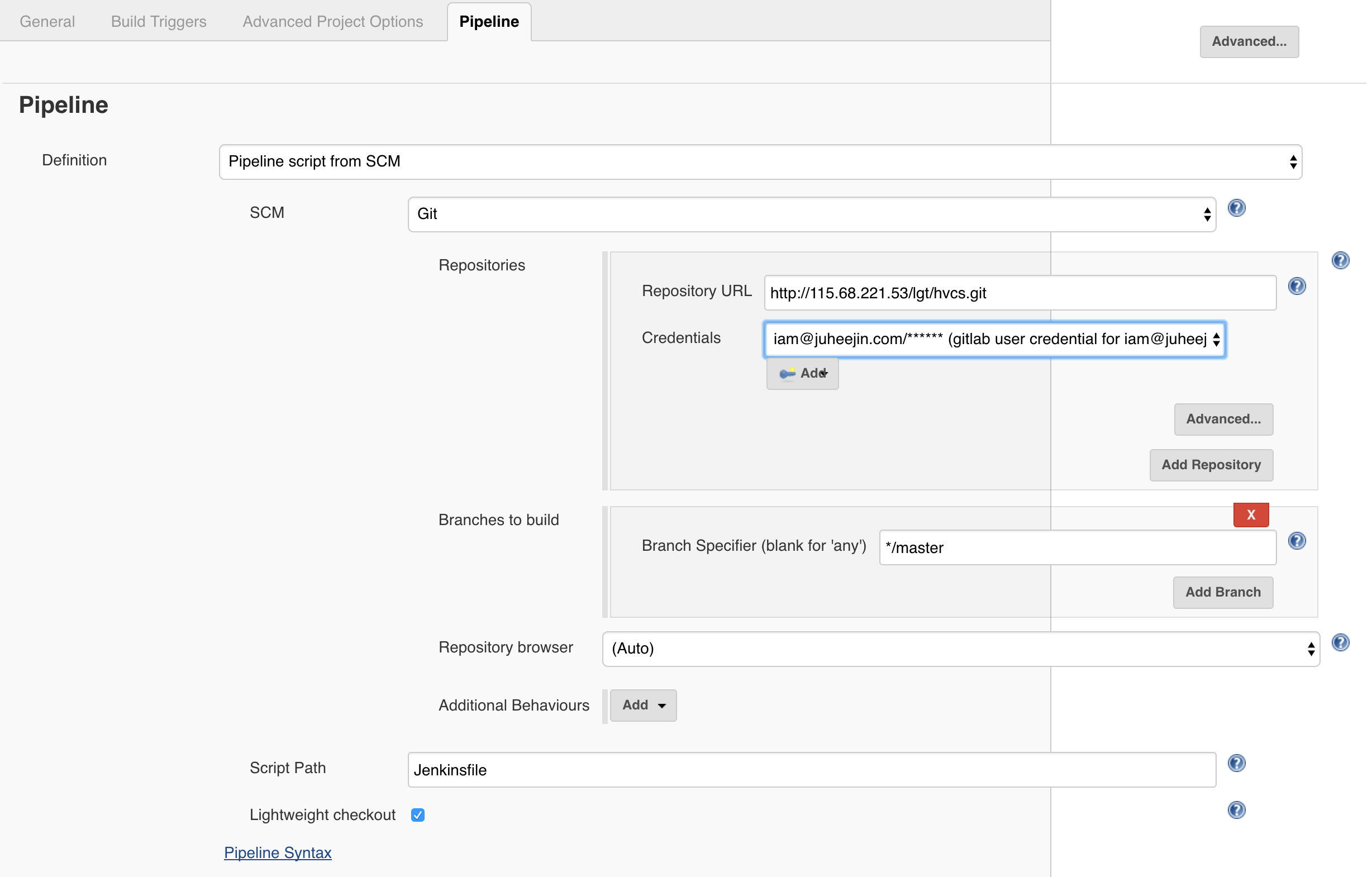Click the Add Repository button
This screenshot has height=877, width=1372.
coord(1210,464)
